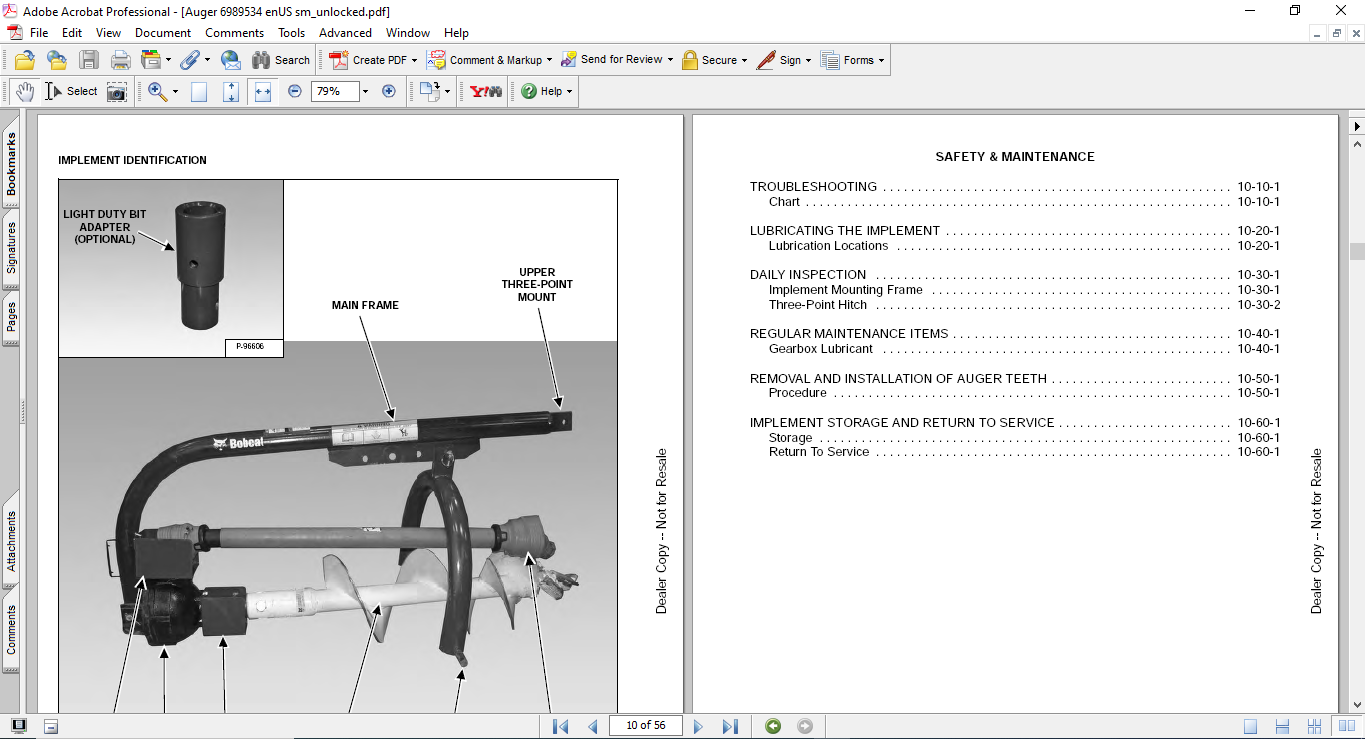Expand the Rotate view dropdown arrow
This screenshot has width=1365, height=739.
(x=447, y=91)
